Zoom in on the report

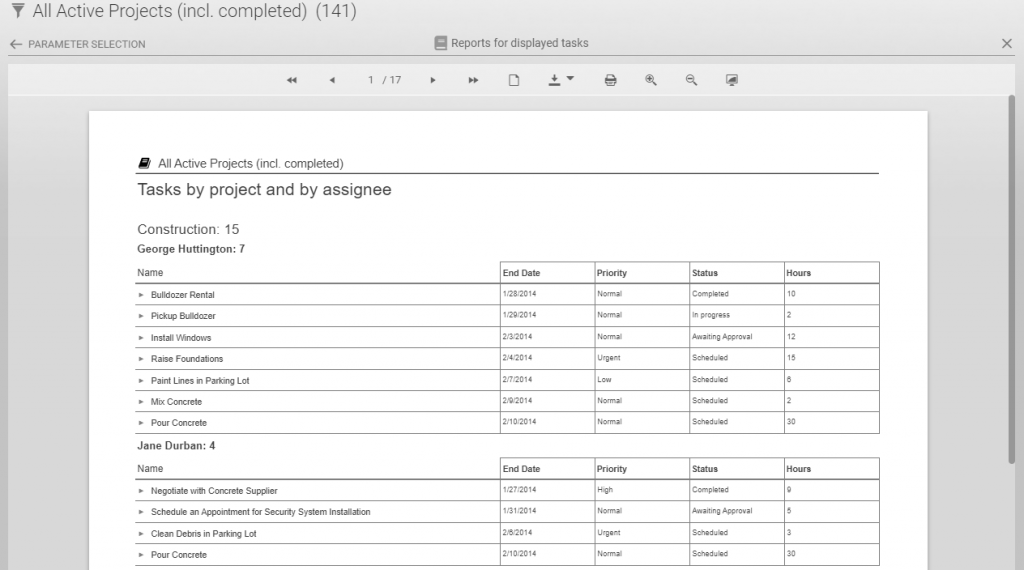(650, 80)
